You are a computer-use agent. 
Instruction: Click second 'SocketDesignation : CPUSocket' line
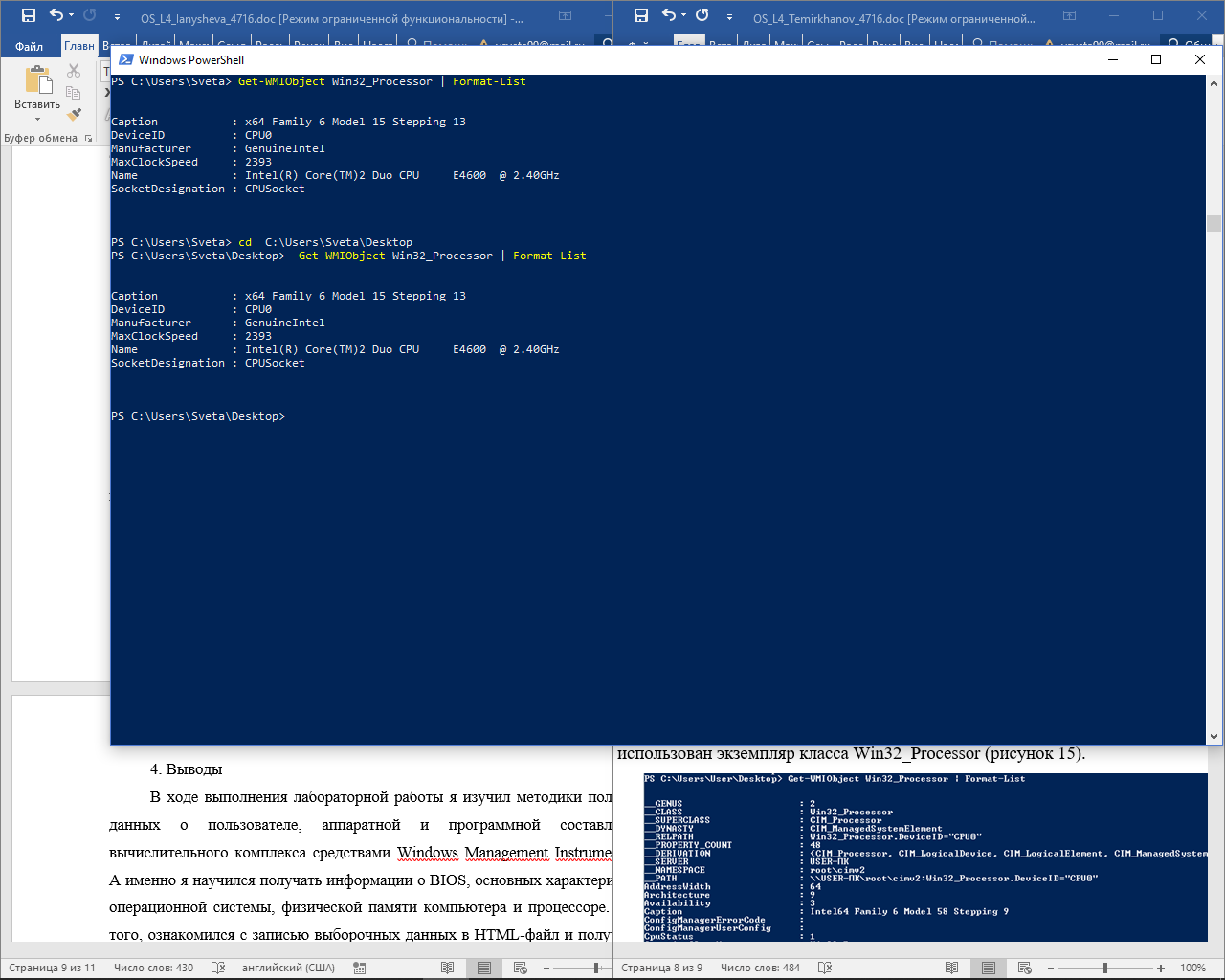pos(208,363)
